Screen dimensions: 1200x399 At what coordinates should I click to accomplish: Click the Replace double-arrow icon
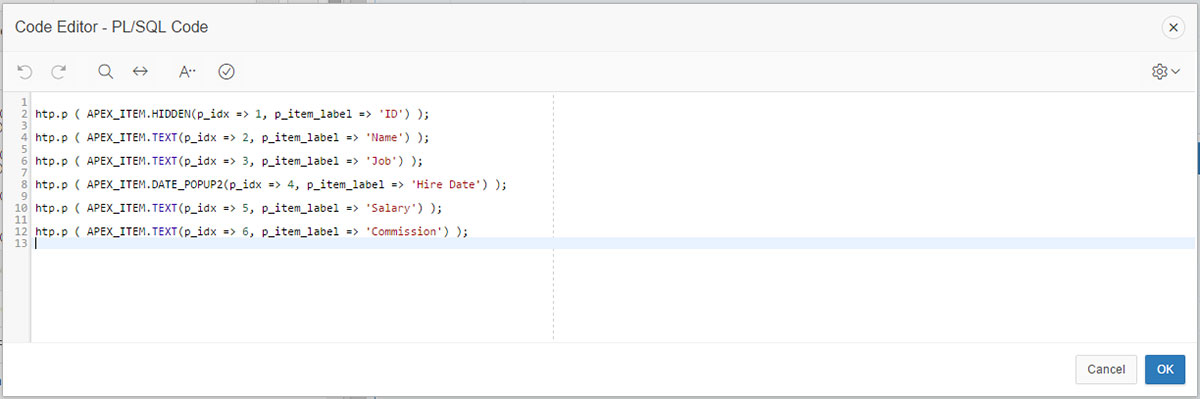click(x=140, y=71)
